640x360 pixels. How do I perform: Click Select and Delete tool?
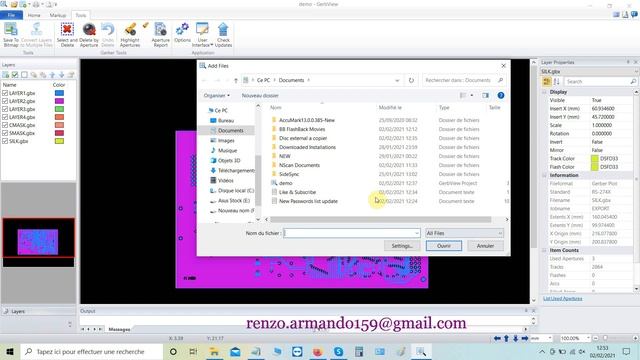[67, 35]
